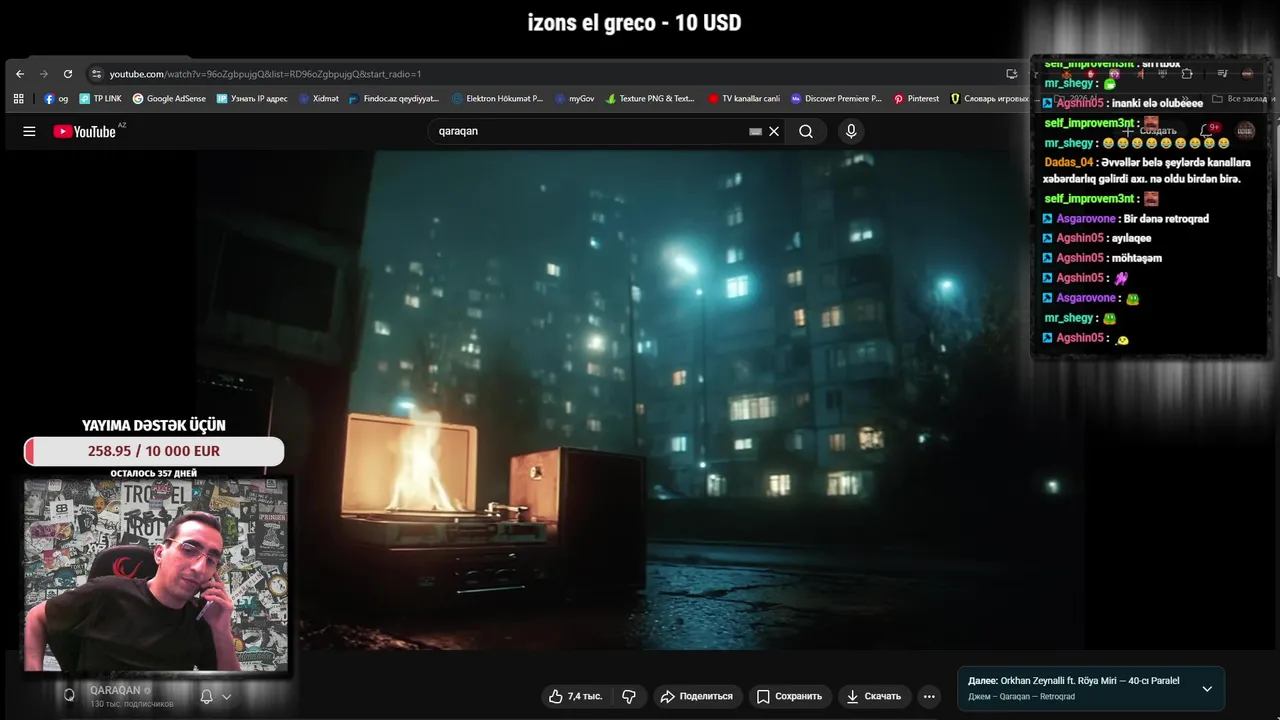Open the myGov bookmark
This screenshot has width=1280, height=720.
click(574, 99)
